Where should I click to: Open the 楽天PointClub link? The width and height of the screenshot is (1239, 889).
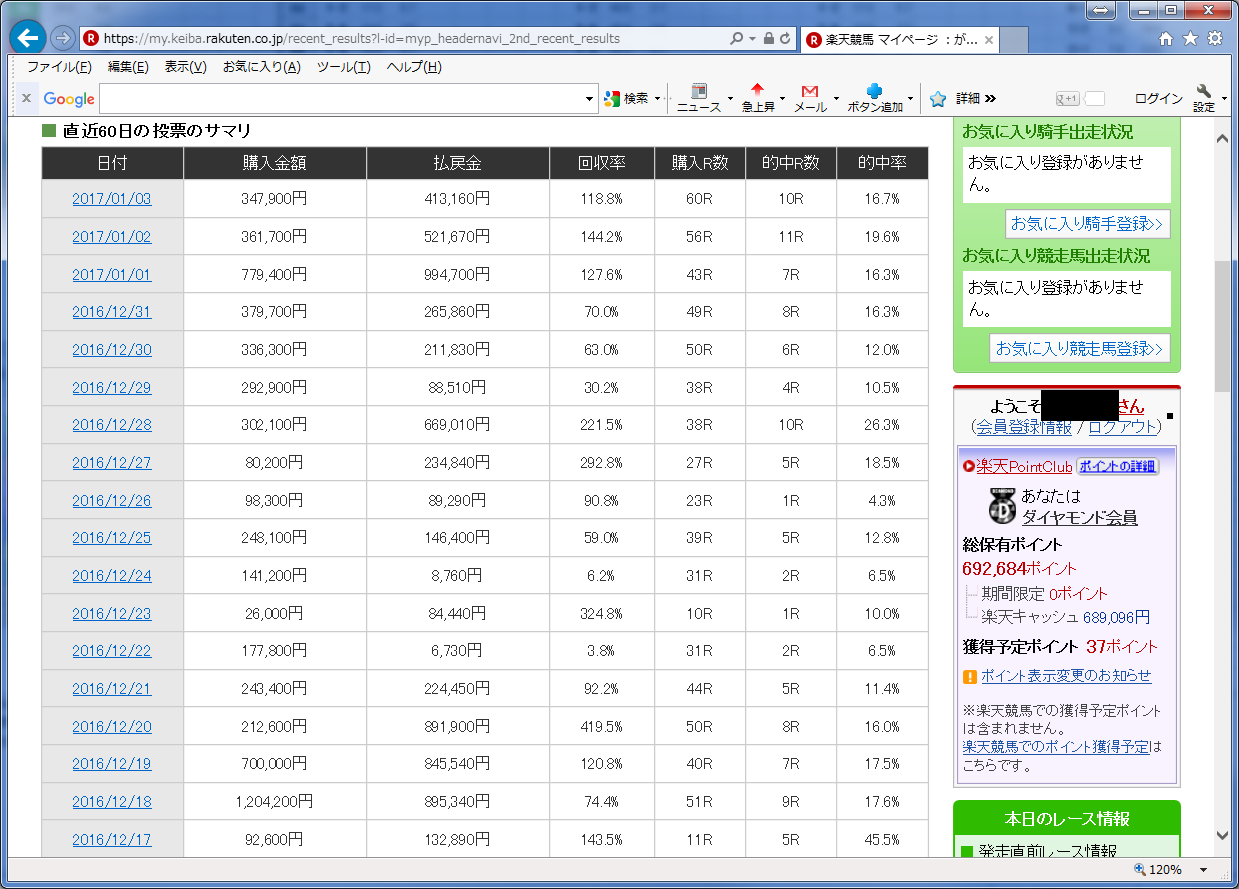1024,466
